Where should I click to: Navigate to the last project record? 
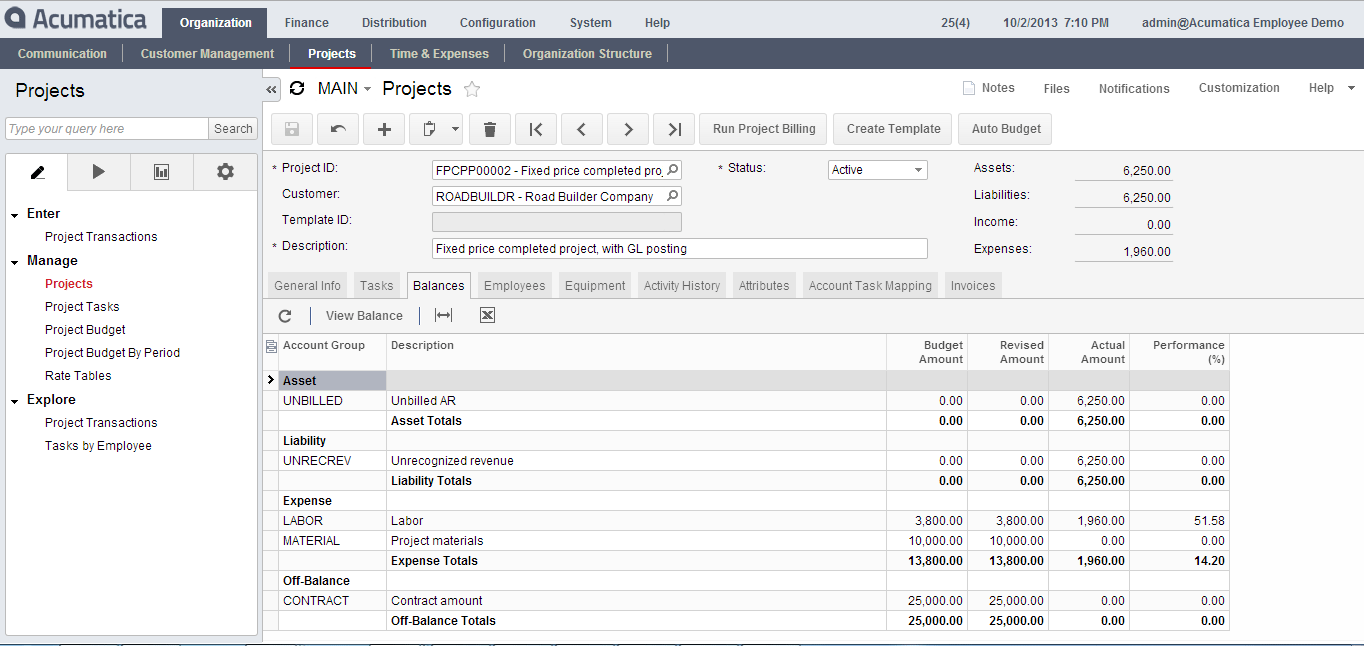673,128
